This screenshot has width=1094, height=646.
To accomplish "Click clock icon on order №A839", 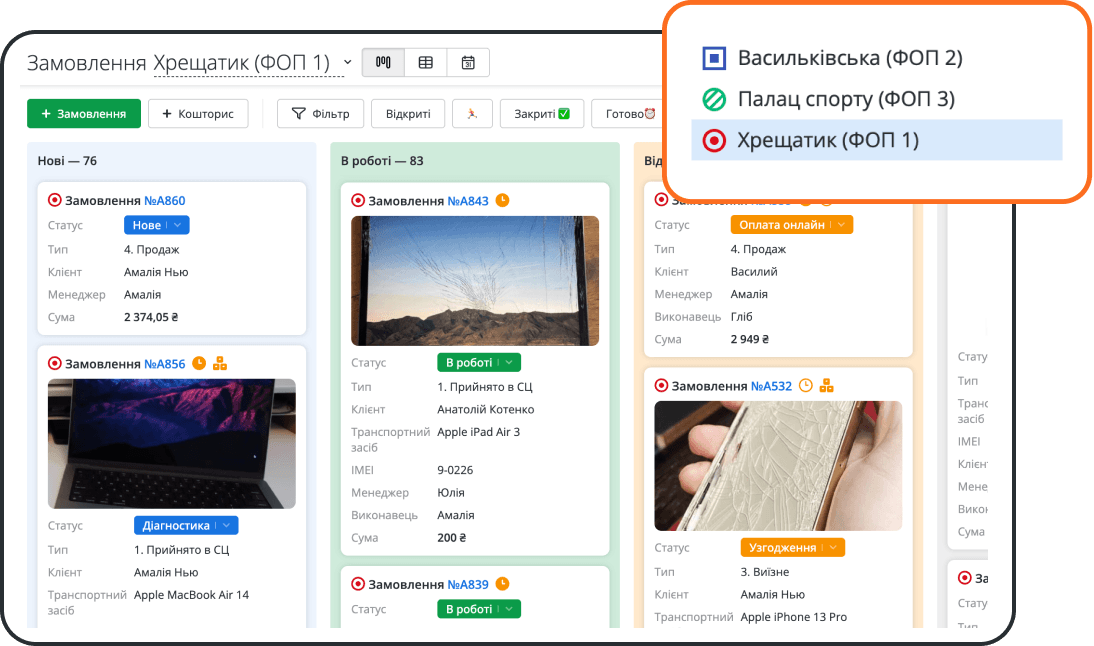I will click(503, 584).
